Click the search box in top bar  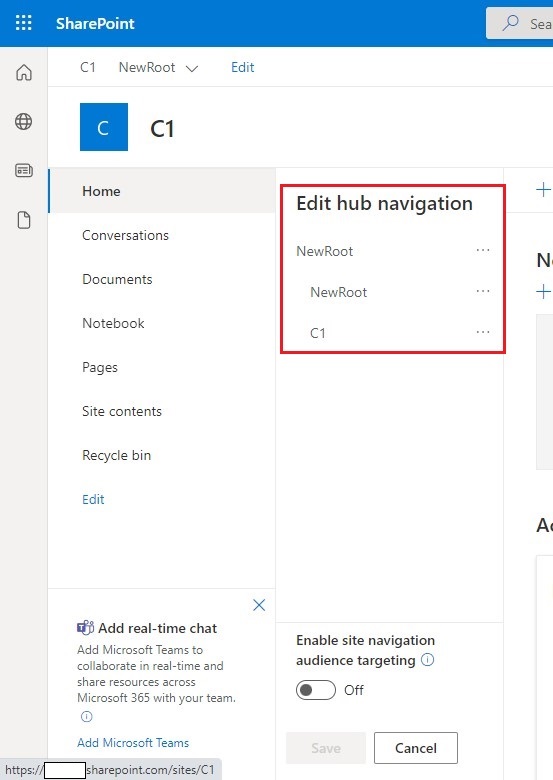click(x=520, y=23)
